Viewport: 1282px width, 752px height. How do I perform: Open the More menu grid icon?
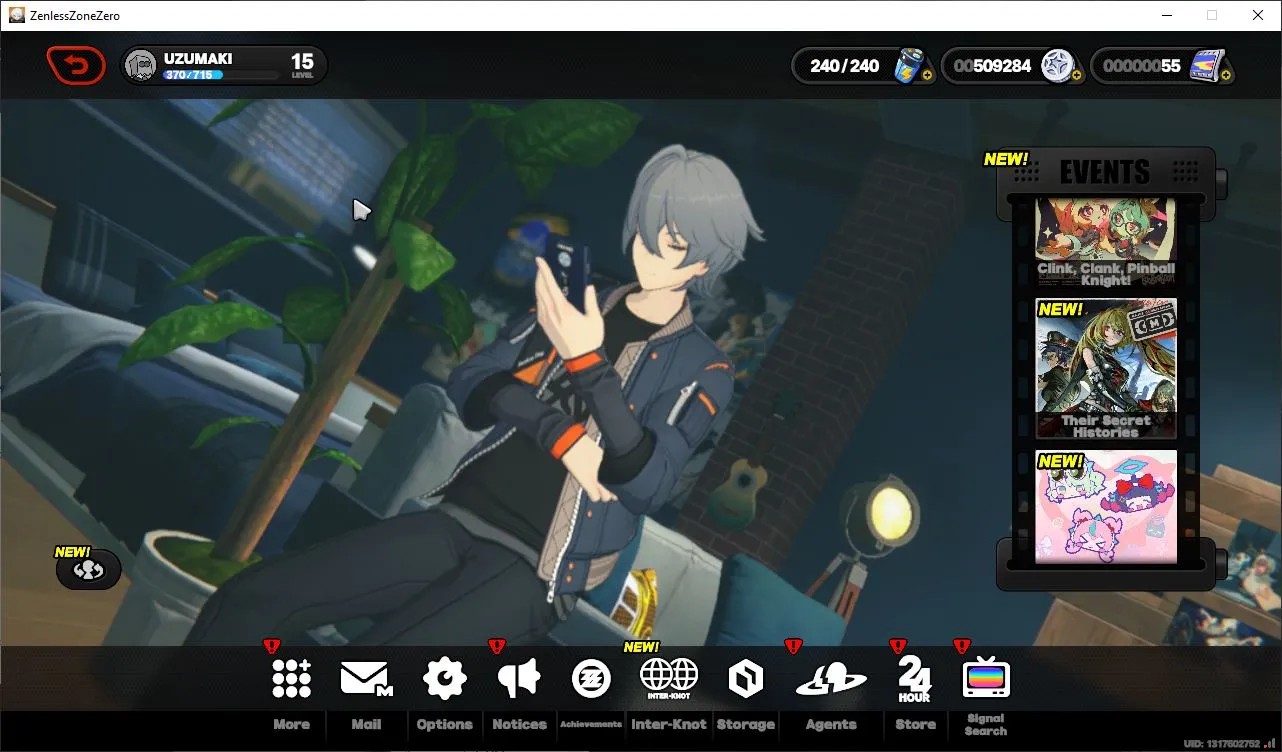coord(292,679)
